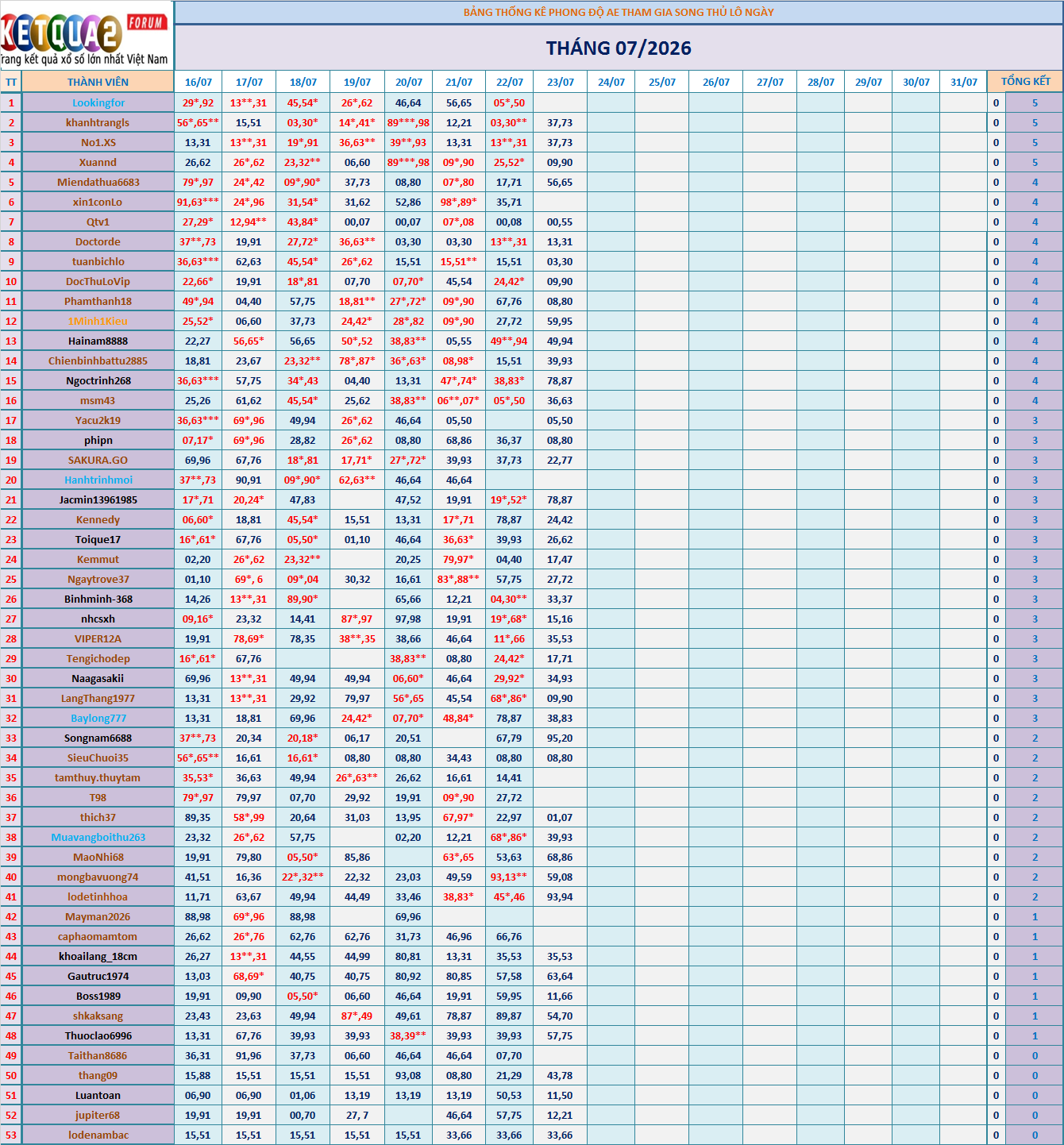The image size is (1064, 1145).
Task: Select row number 1 in TT column
Action: [x=11, y=102]
